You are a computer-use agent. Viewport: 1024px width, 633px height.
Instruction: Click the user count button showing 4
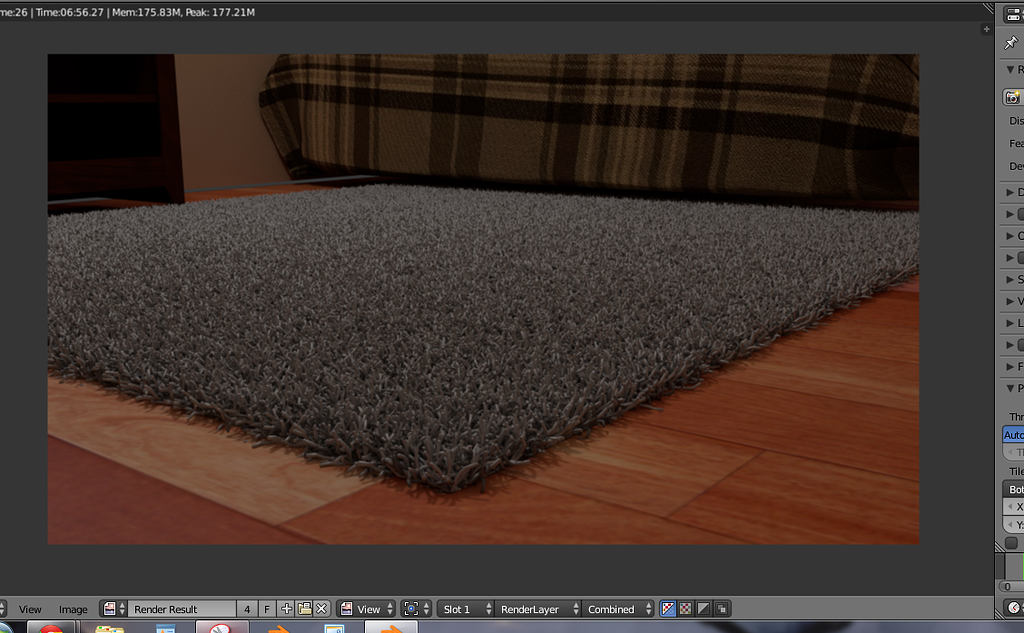[x=247, y=609]
